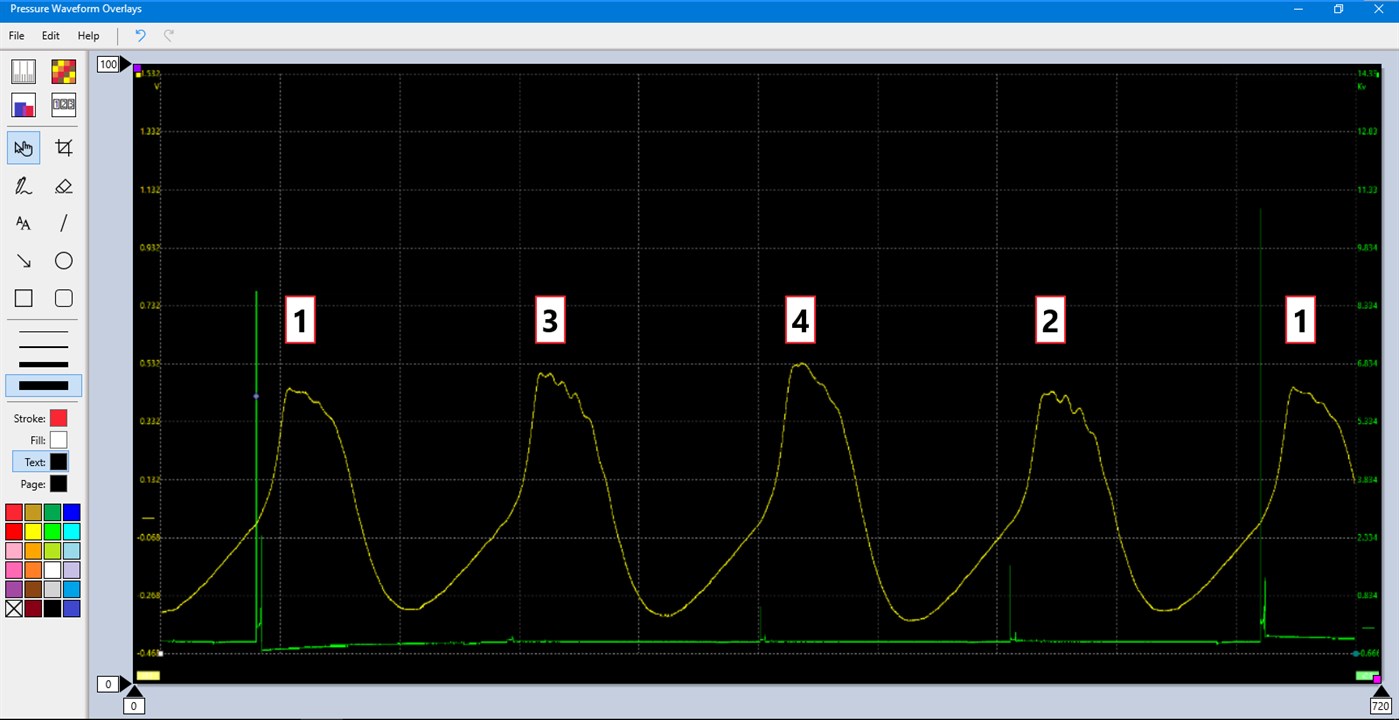Open the Edit menu
Viewport: 1399px width, 720px height.
click(50, 35)
